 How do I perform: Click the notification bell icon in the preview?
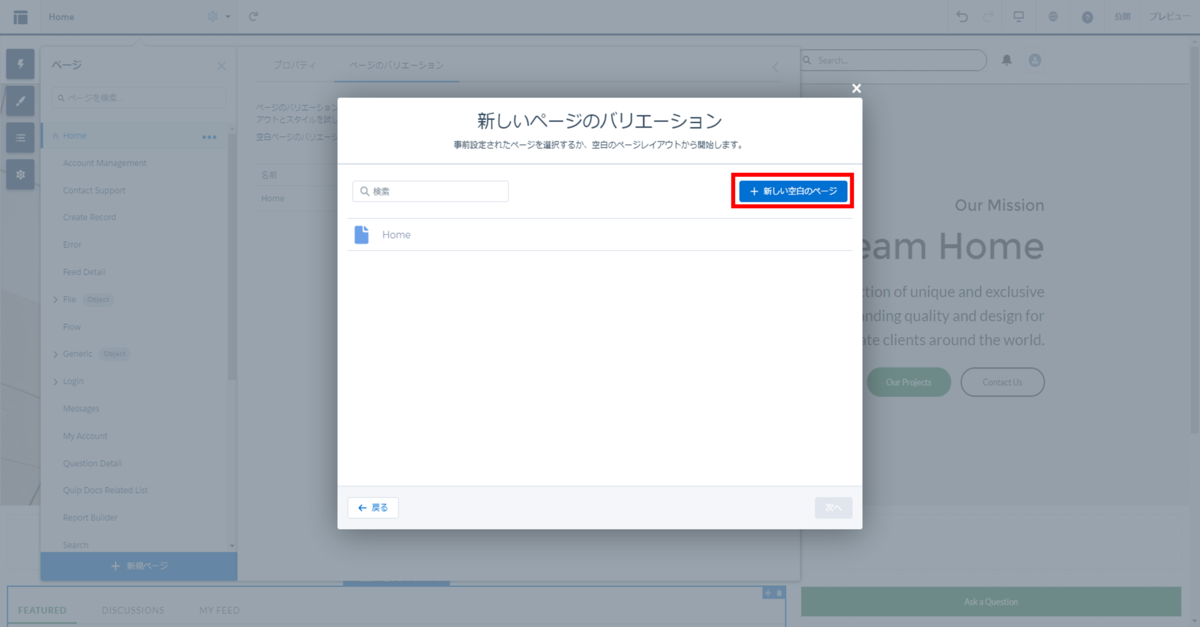pos(1007,60)
